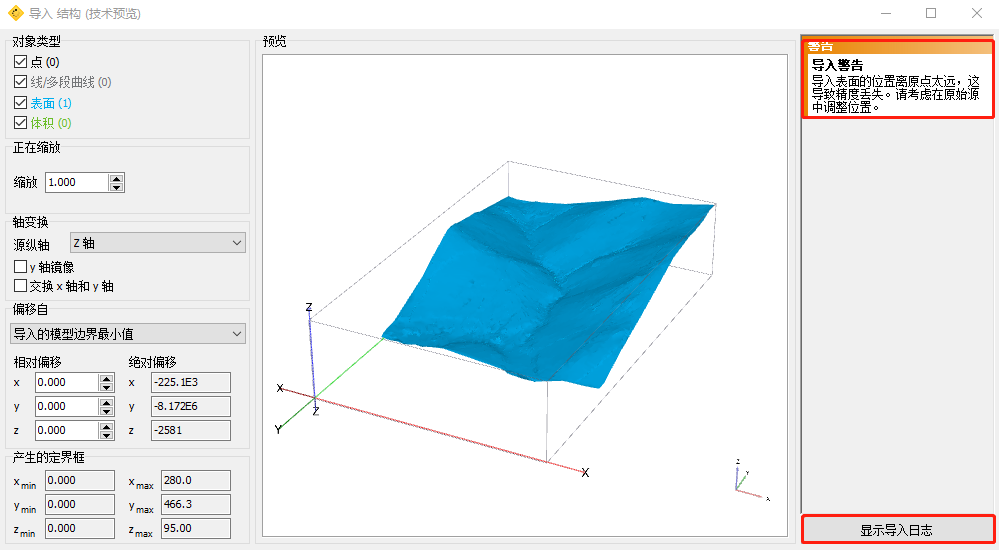Toggle the 点 (0) checkbox
Screen dimensions: 999x550
(x=21, y=62)
